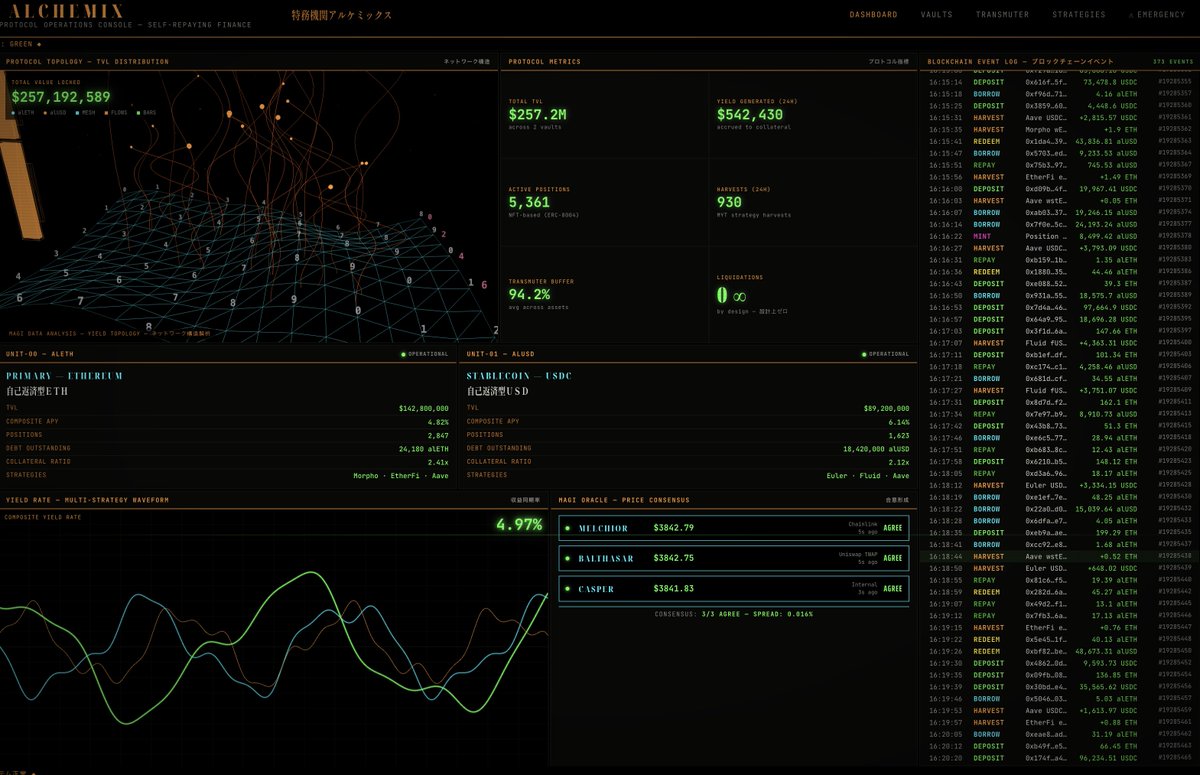This screenshot has width=1200, height=775.
Task: Click the GREEN status indicator
Action: tap(24, 44)
